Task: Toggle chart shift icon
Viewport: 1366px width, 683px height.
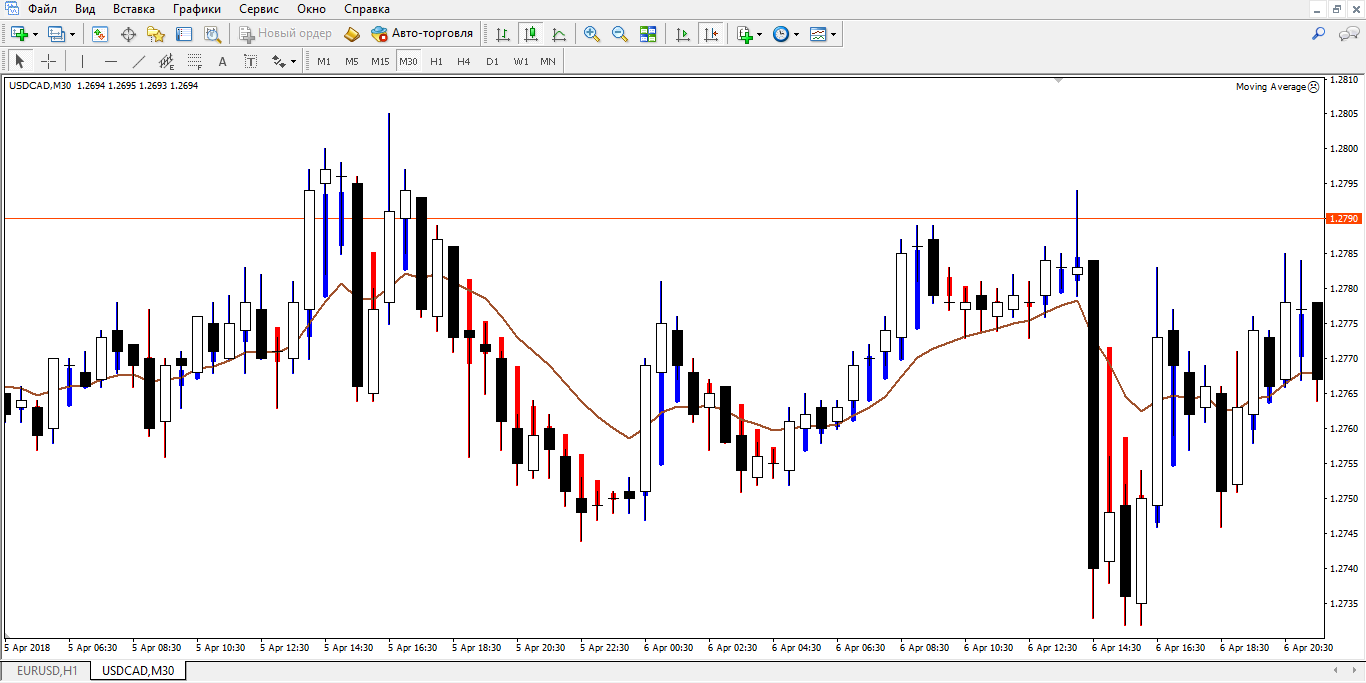Action: coord(711,34)
